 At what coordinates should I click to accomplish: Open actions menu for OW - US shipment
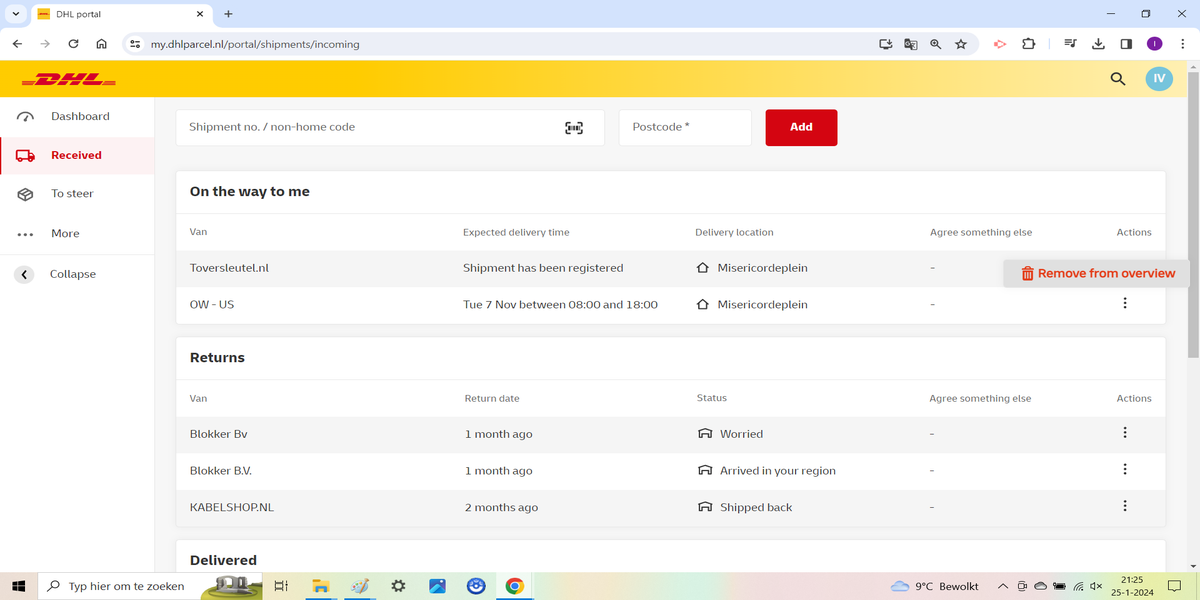[x=1125, y=304]
